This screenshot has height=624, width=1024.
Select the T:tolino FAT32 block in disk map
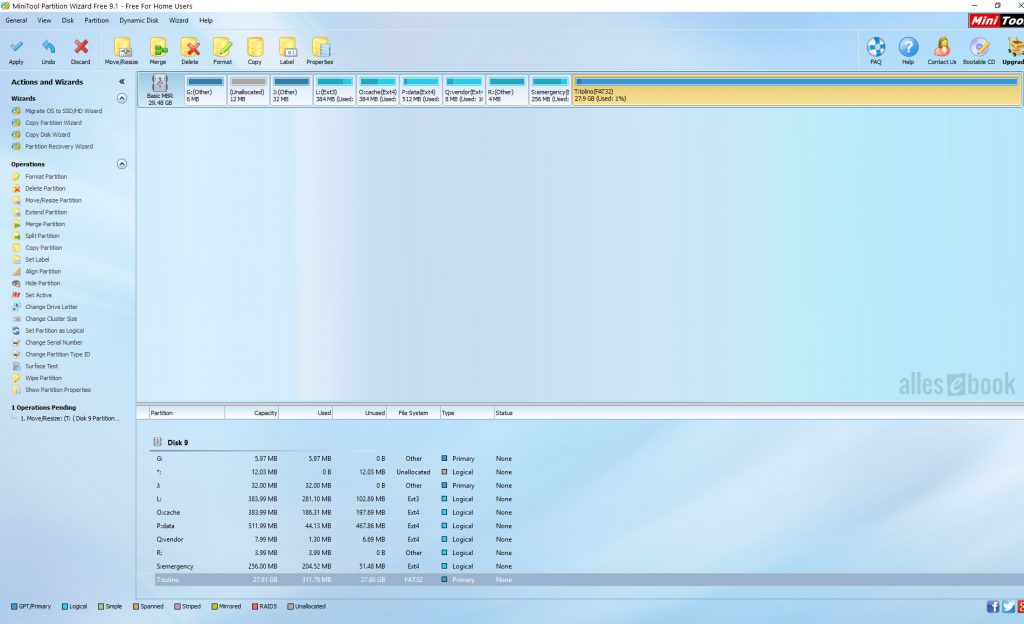(796, 89)
